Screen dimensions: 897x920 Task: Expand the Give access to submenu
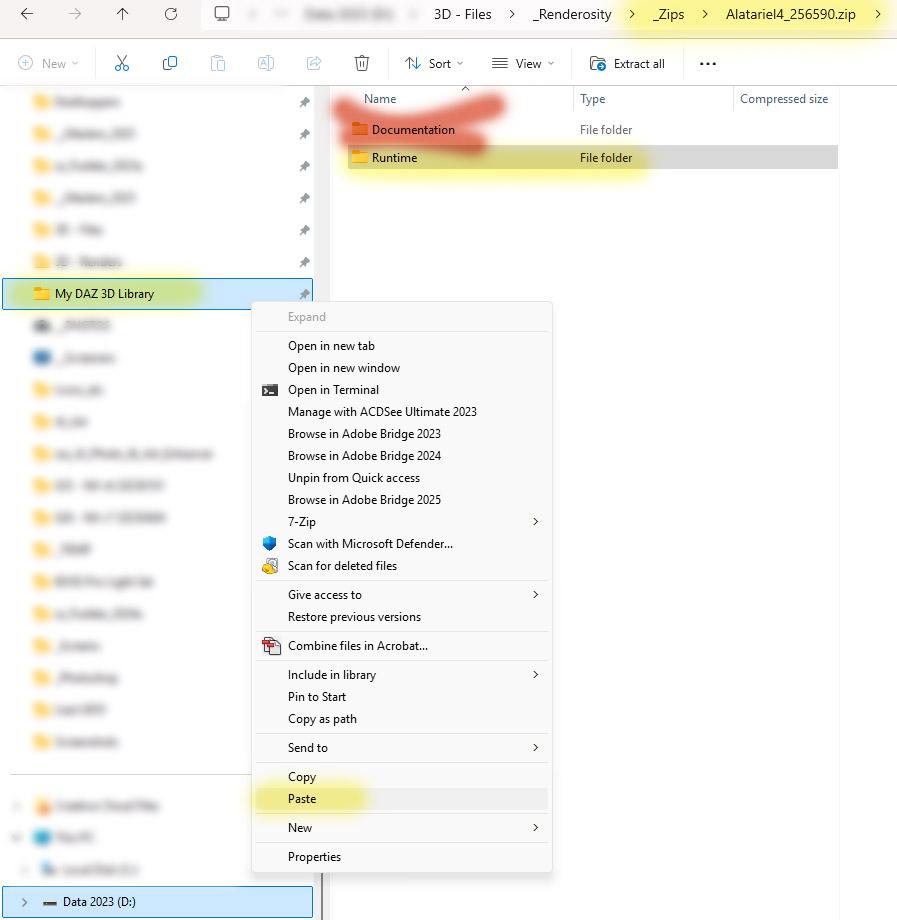pos(535,595)
